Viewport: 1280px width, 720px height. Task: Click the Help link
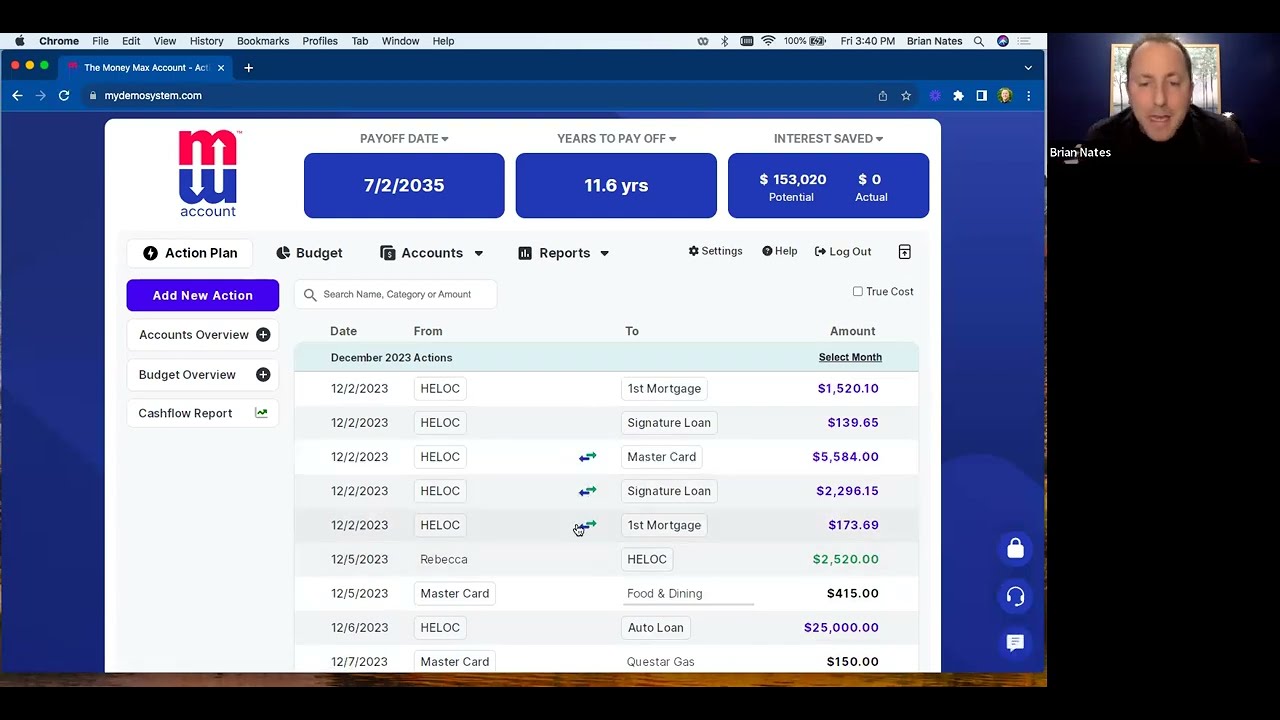(x=780, y=251)
